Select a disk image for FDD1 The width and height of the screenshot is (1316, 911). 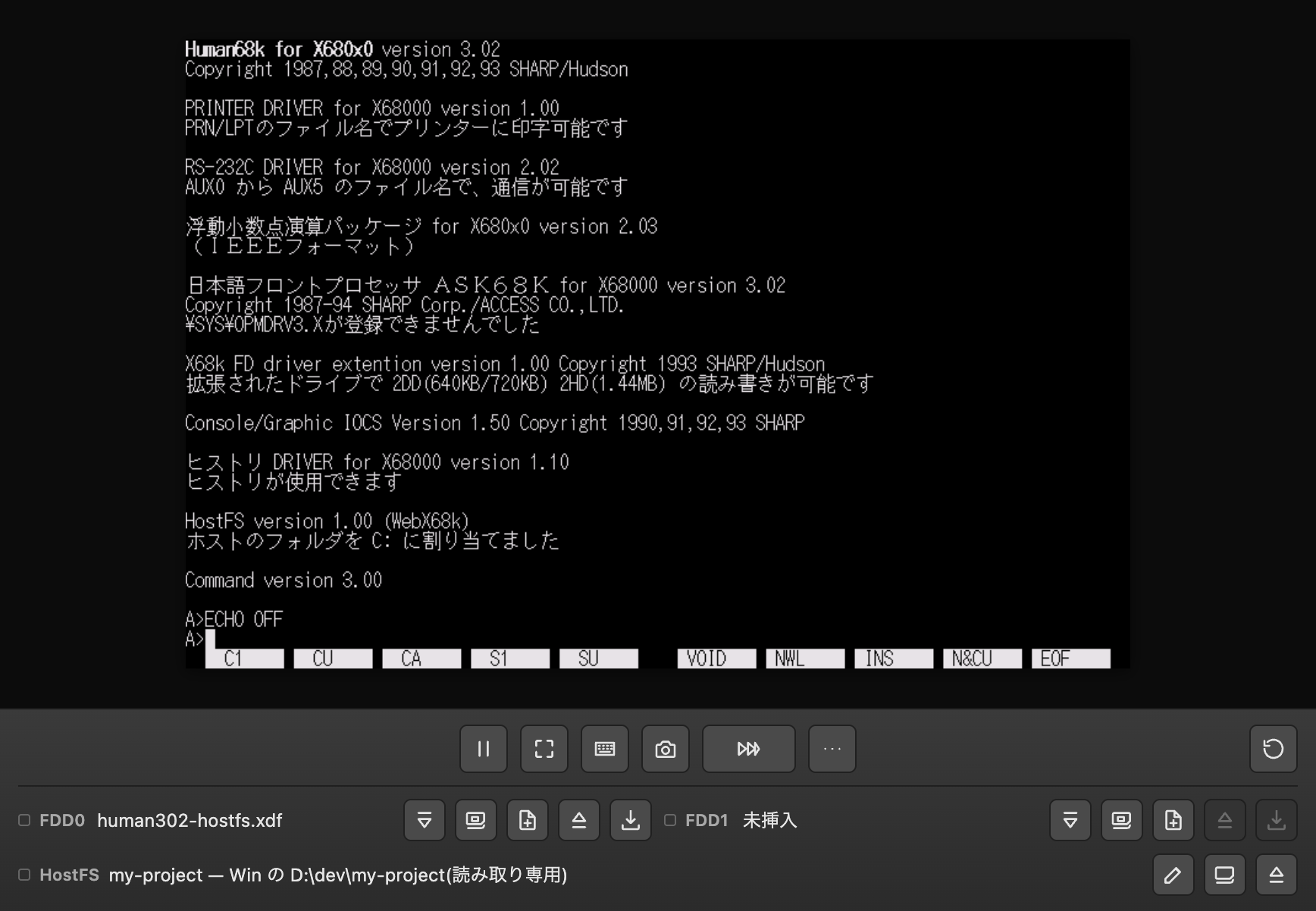(1122, 820)
